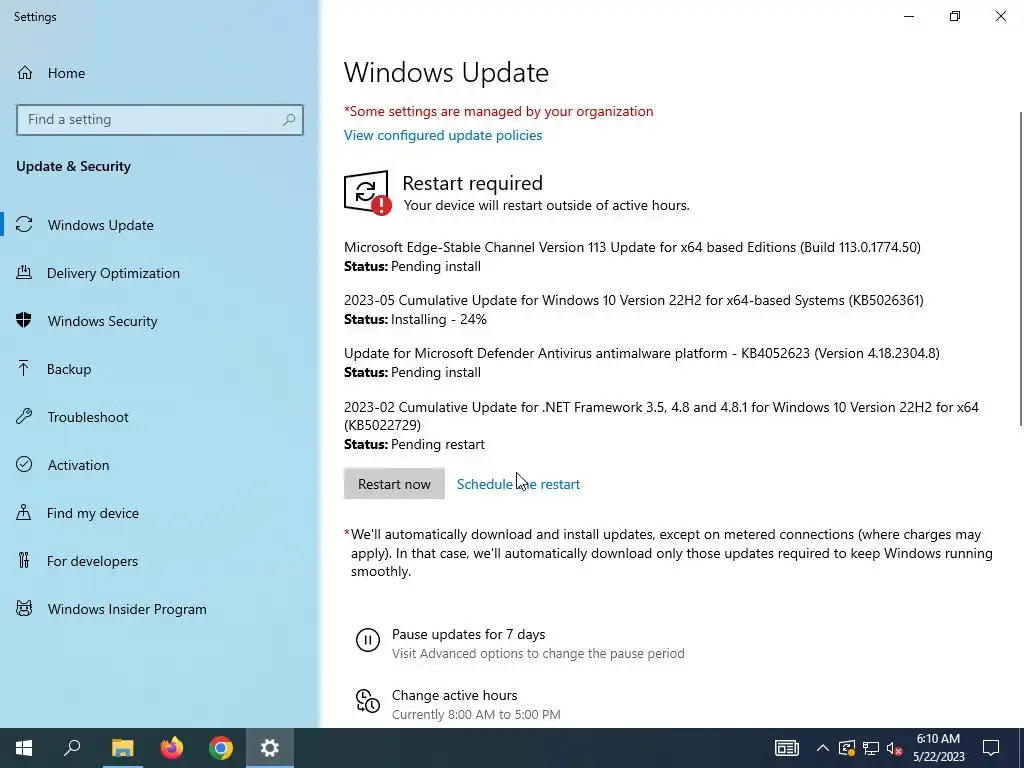Click the Activation checkmark icon
The image size is (1024, 768).
[x=24, y=464]
